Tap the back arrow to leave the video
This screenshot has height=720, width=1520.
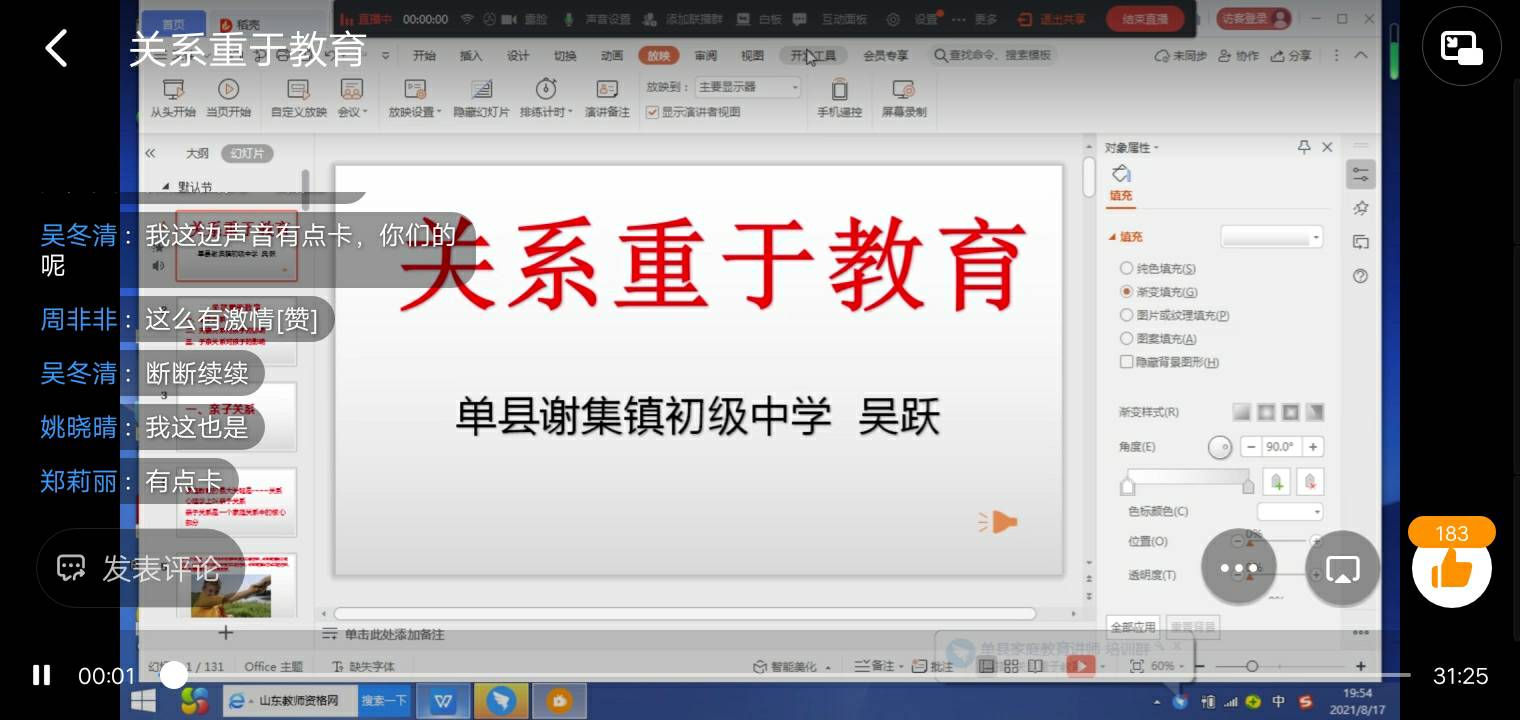[56, 48]
